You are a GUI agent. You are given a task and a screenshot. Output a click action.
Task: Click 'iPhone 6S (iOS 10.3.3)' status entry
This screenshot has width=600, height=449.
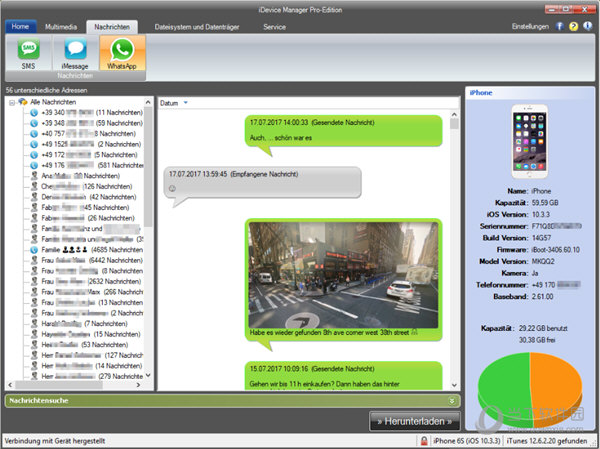coord(466,441)
